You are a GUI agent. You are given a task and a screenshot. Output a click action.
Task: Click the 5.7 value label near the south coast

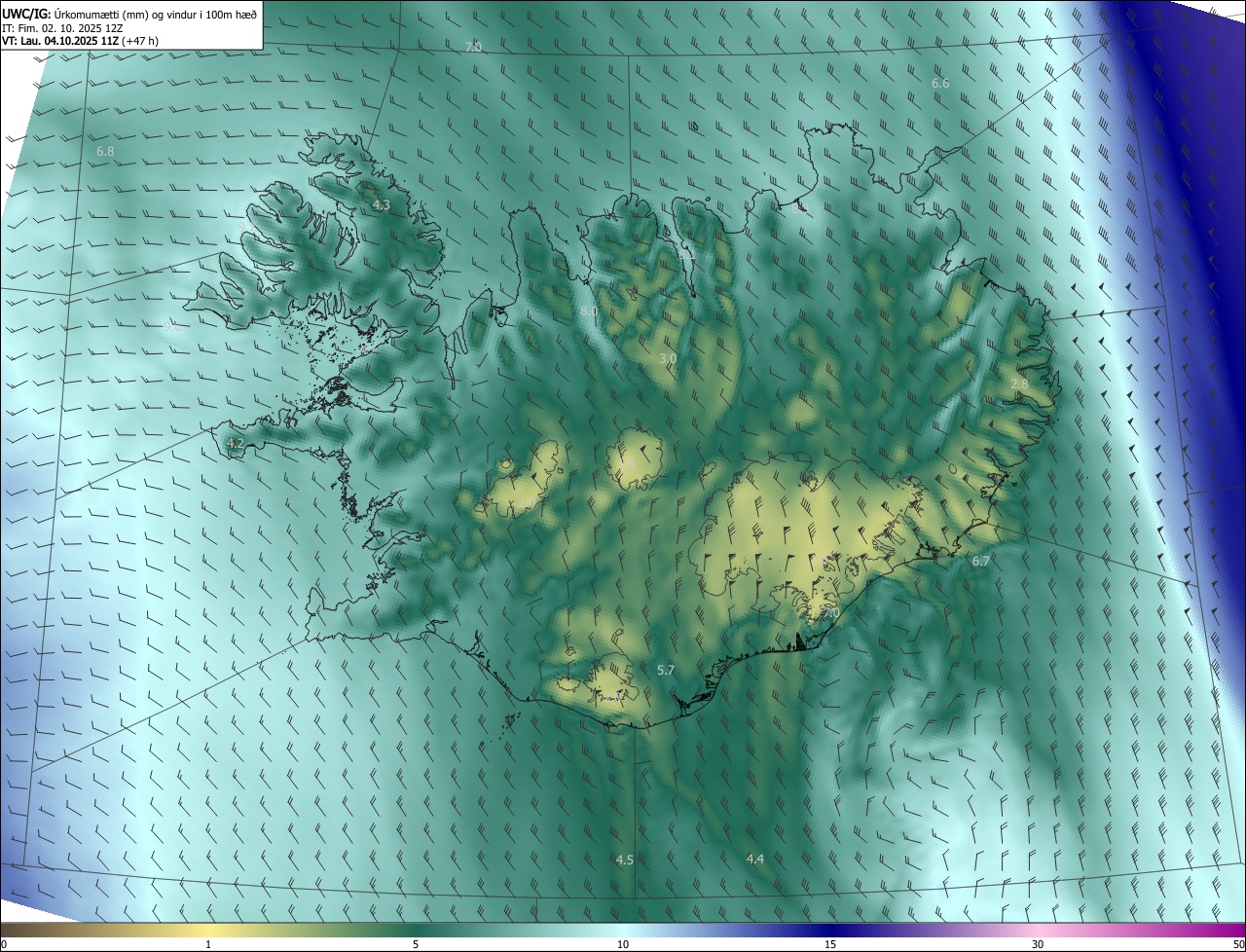click(666, 671)
